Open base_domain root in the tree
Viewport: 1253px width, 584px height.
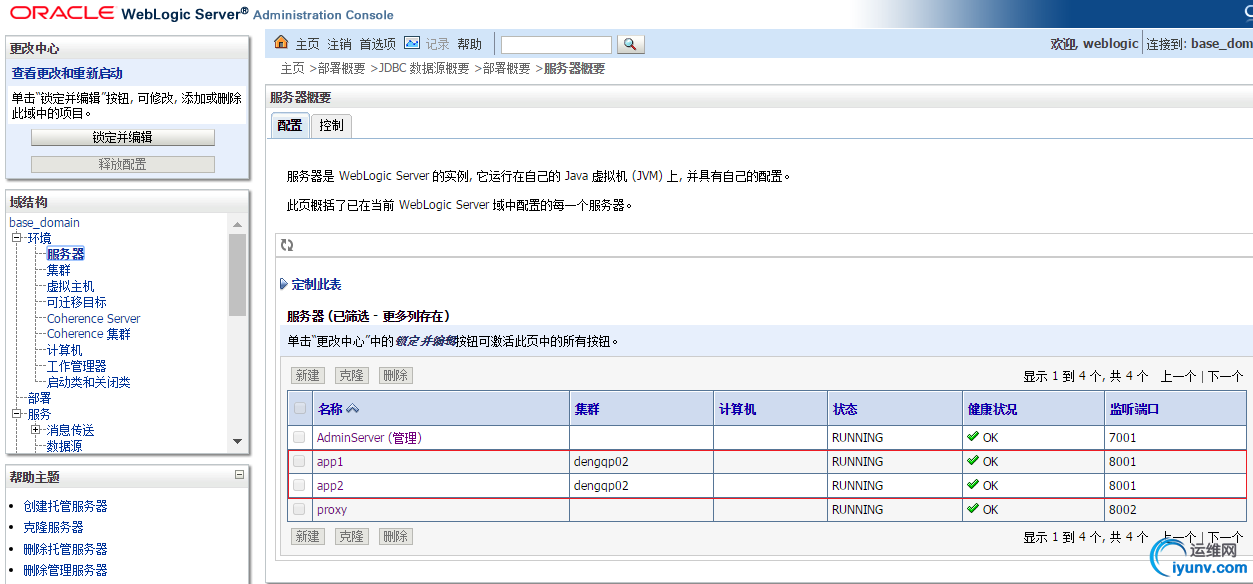click(x=44, y=222)
